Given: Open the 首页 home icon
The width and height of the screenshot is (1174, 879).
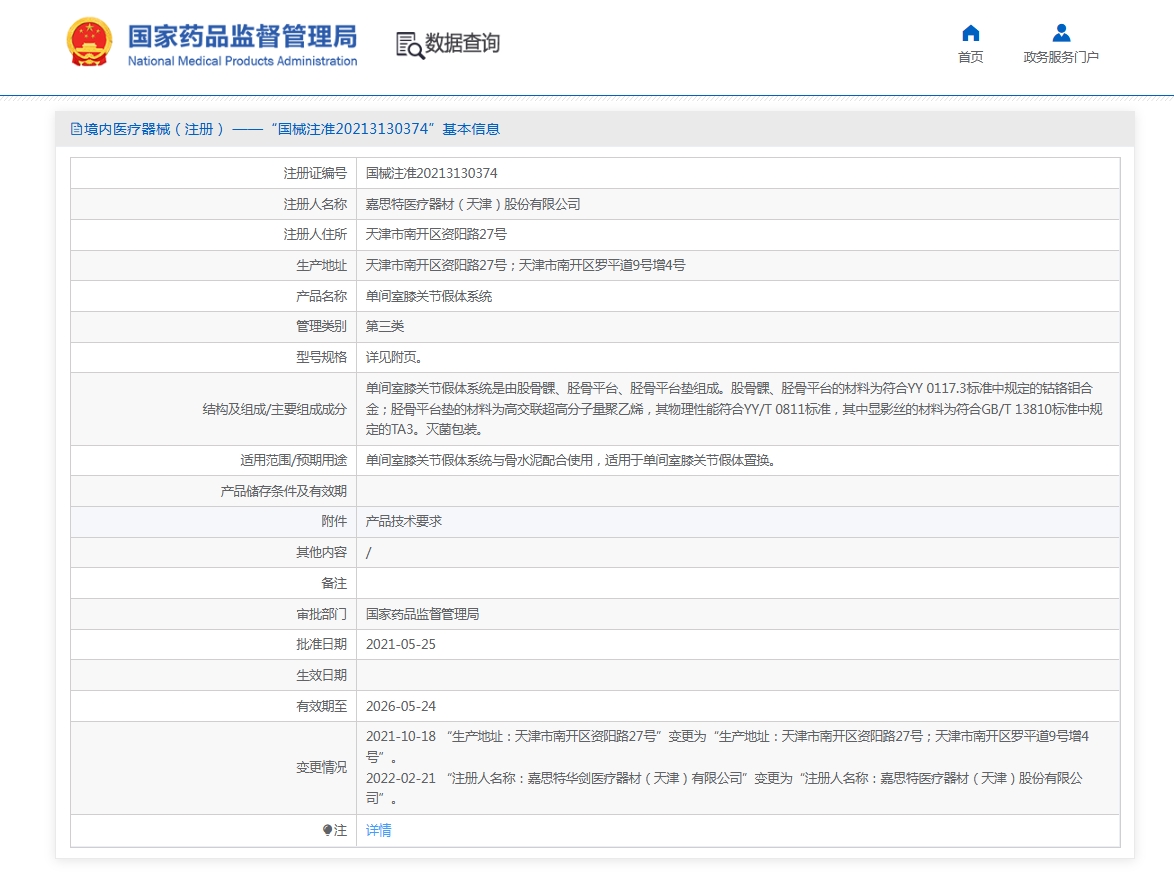Looking at the screenshot, I should [x=970, y=33].
